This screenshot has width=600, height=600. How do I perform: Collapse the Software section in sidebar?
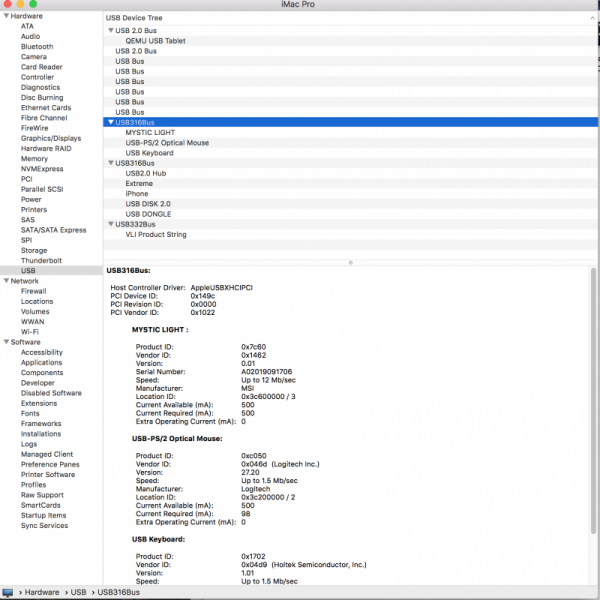click(7, 342)
